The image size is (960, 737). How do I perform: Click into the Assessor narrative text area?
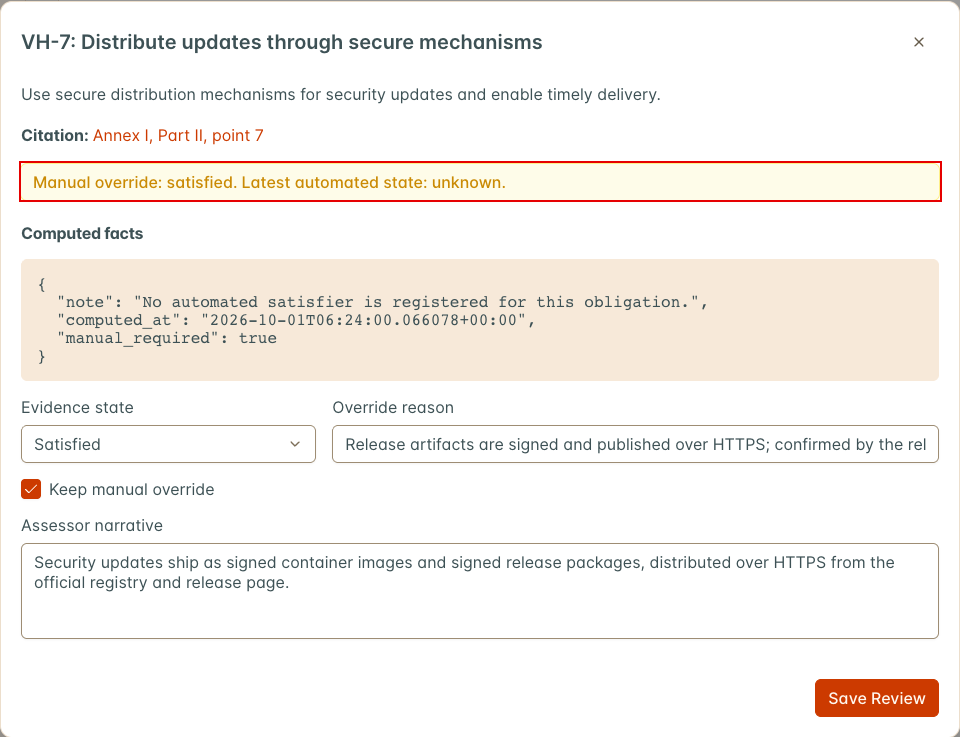coord(480,591)
